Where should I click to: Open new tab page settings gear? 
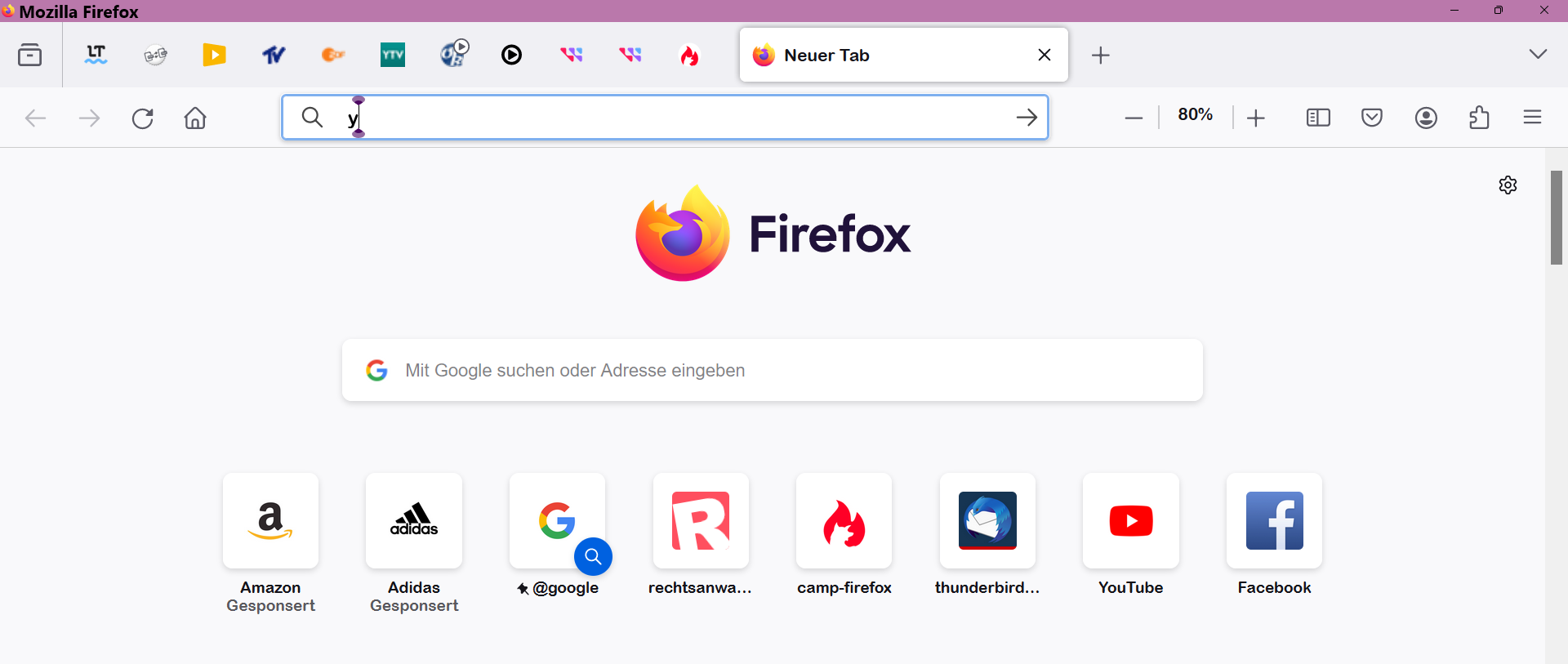click(1508, 185)
